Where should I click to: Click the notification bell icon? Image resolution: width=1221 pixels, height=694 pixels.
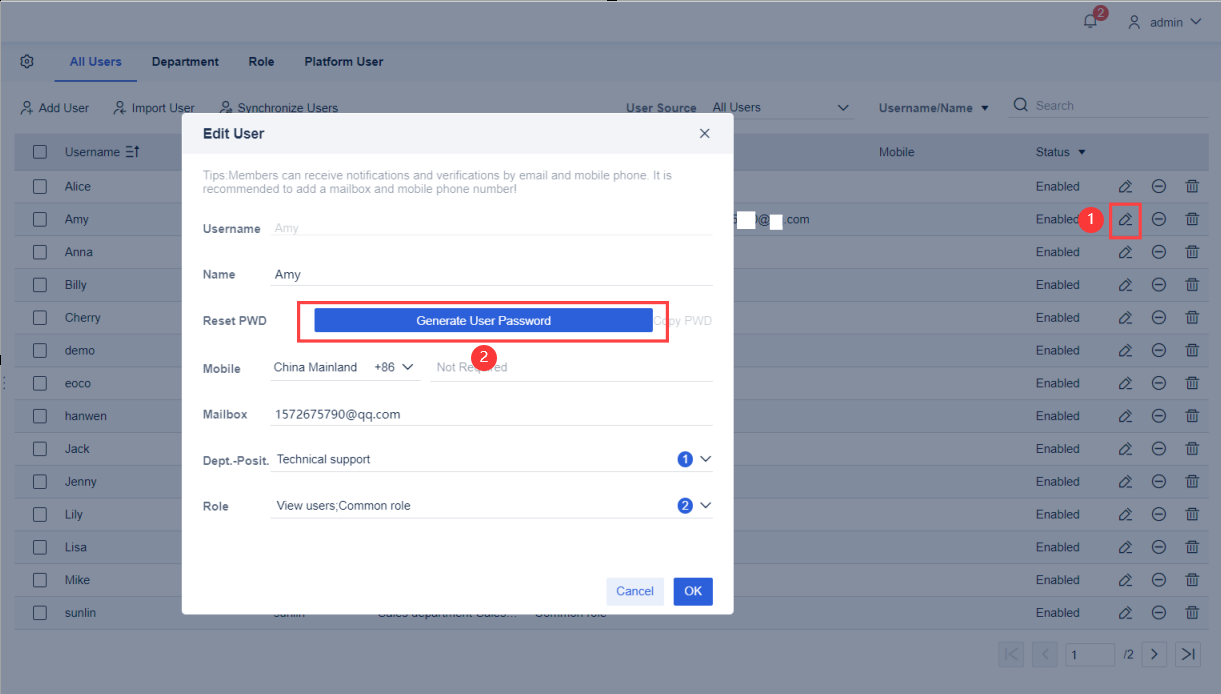coord(1090,21)
